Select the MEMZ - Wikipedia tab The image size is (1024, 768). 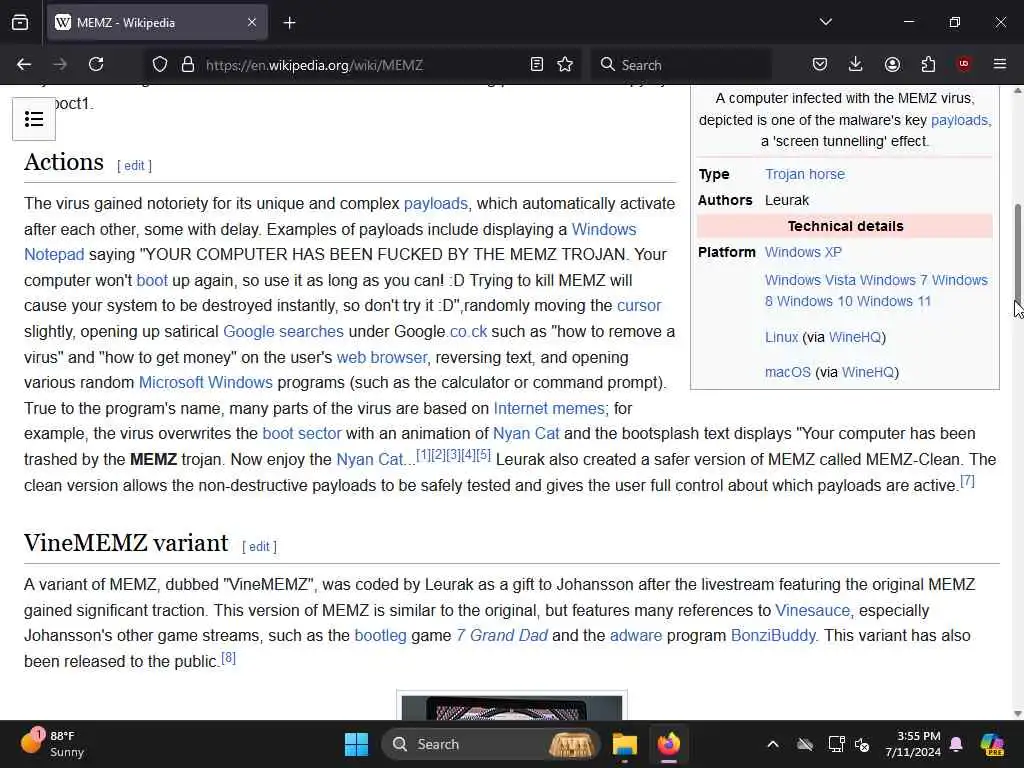point(157,23)
